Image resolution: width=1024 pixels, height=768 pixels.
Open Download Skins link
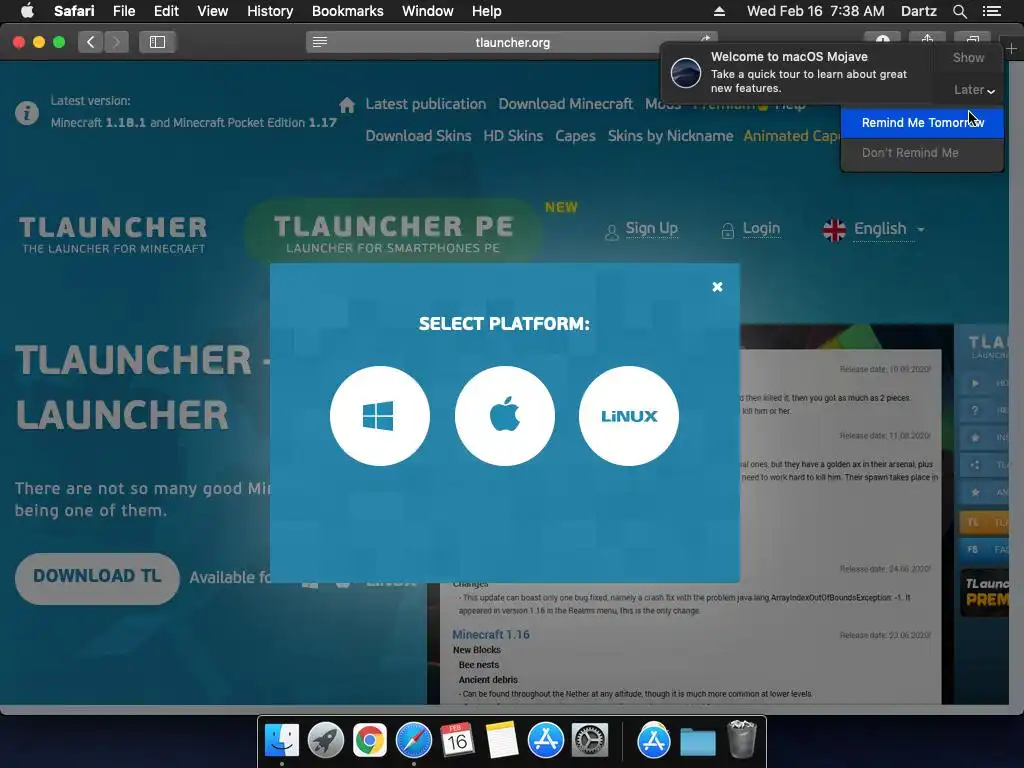418,136
